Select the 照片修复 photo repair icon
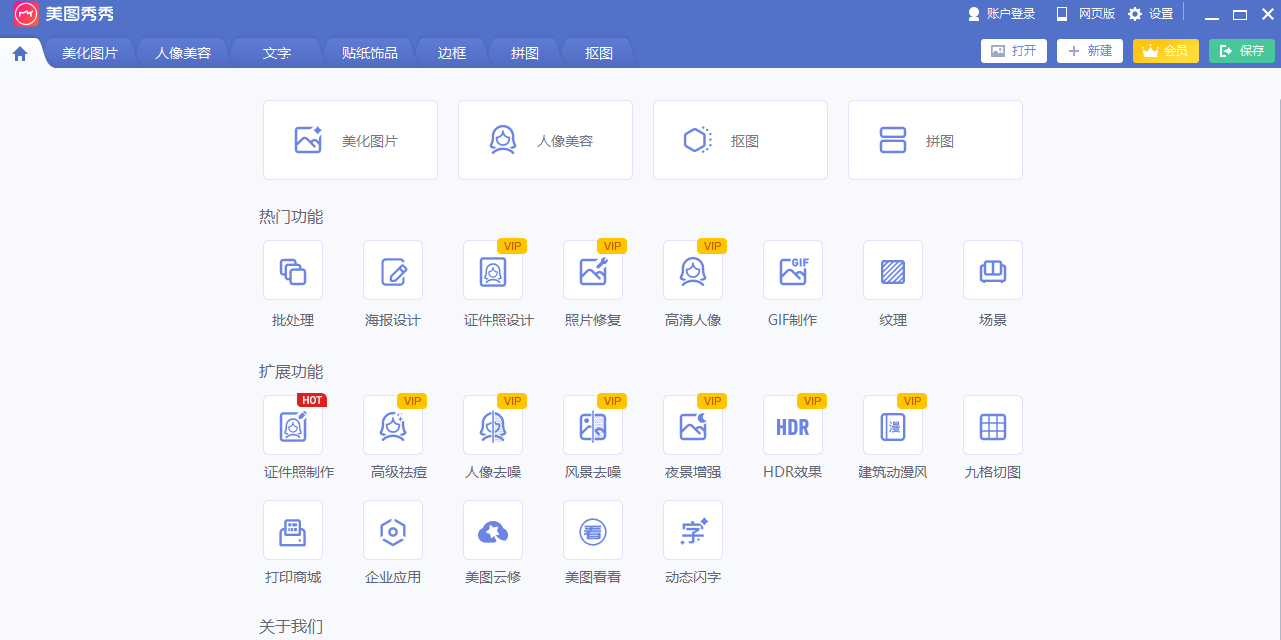Screen dimensions: 1281x640 593,270
